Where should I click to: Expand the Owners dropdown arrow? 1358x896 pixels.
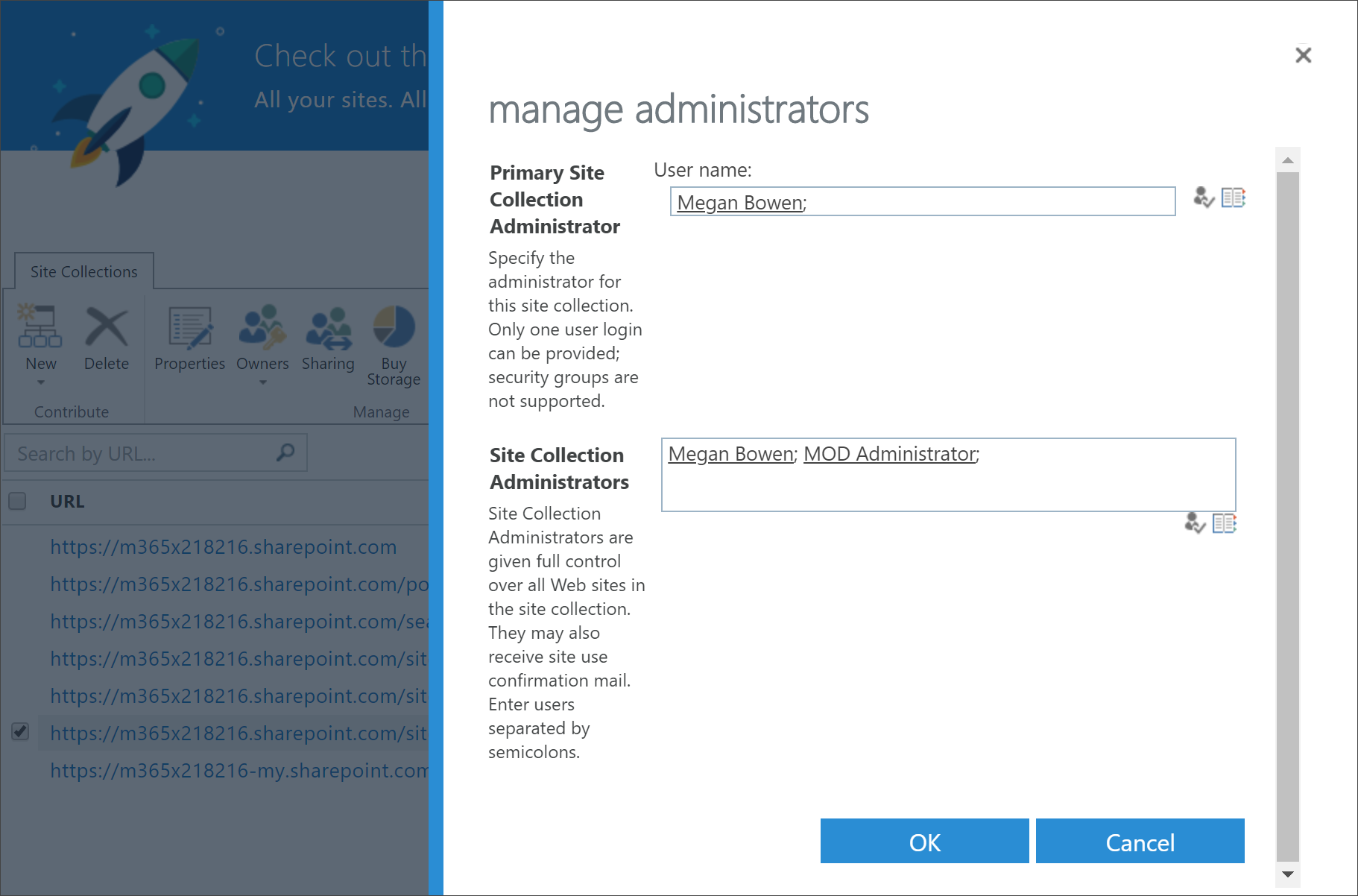(262, 382)
